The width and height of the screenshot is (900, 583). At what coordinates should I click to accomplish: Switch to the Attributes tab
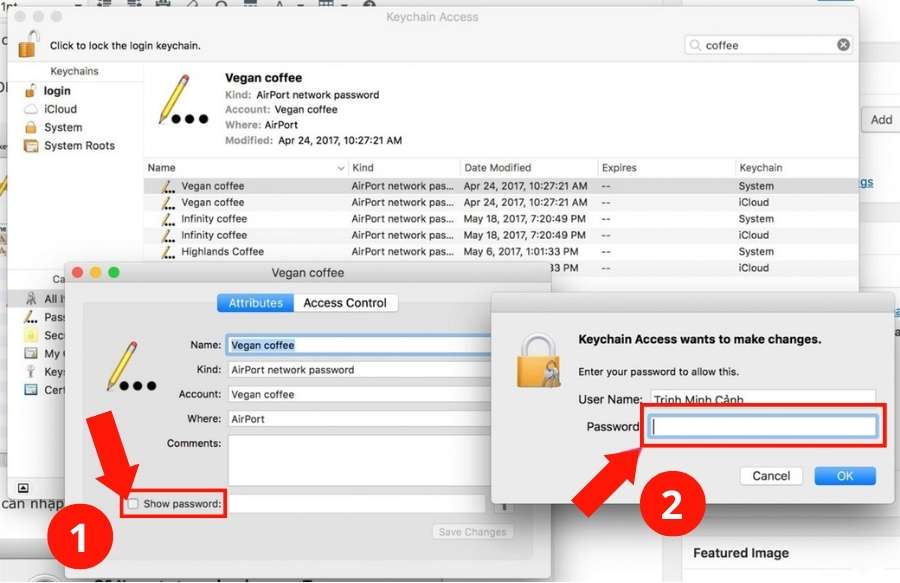click(256, 303)
